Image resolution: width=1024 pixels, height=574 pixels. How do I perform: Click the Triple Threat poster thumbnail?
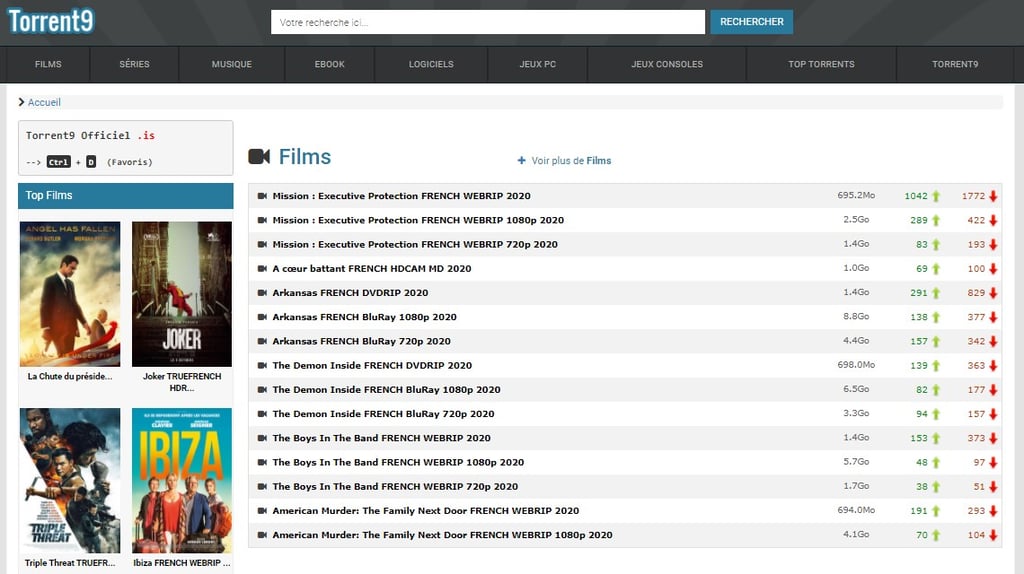(70, 481)
